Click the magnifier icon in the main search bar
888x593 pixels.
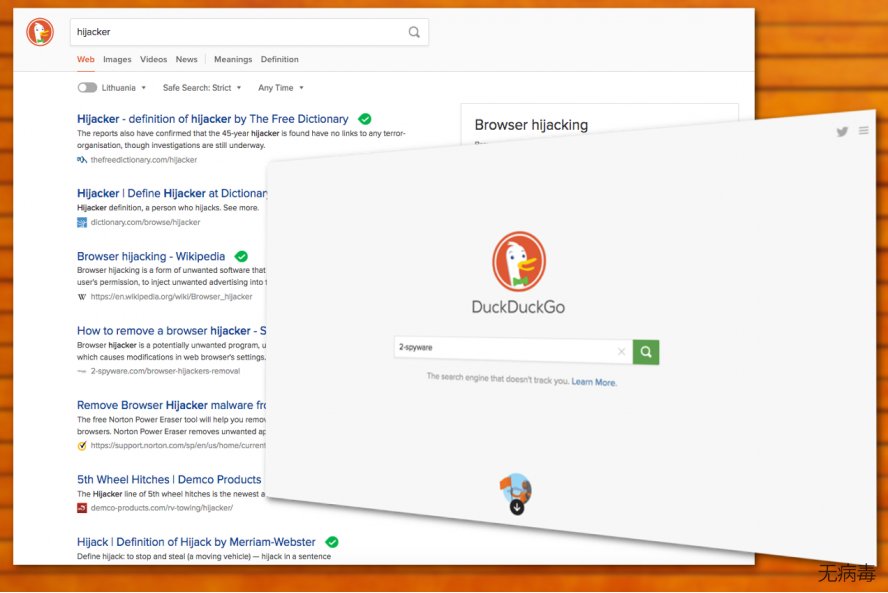[414, 32]
